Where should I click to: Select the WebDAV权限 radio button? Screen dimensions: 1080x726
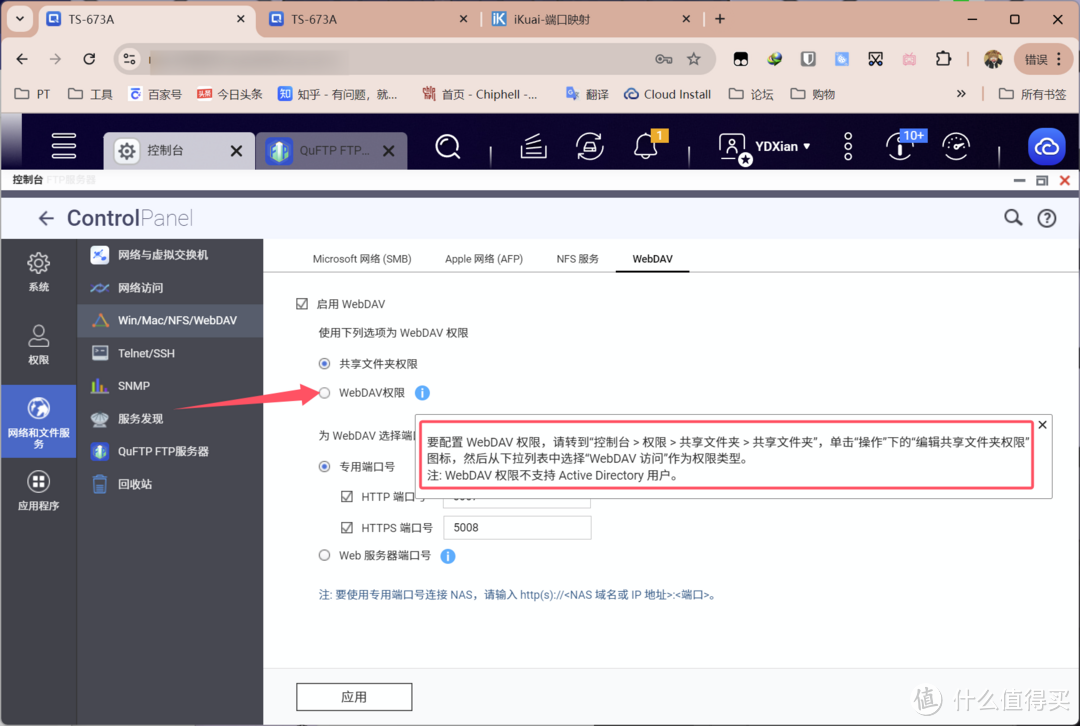[x=324, y=393]
